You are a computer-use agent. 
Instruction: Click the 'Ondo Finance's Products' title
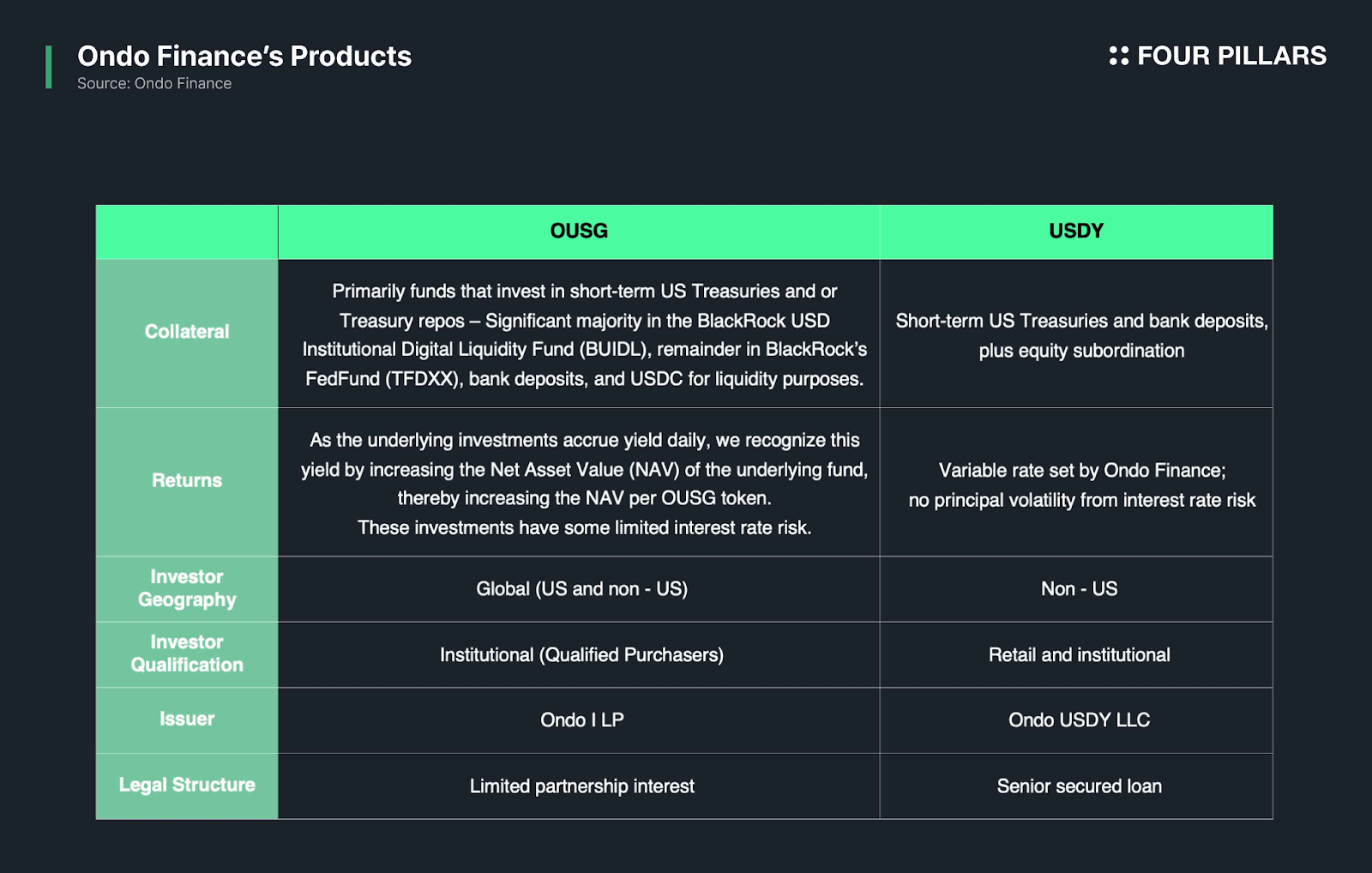244,56
